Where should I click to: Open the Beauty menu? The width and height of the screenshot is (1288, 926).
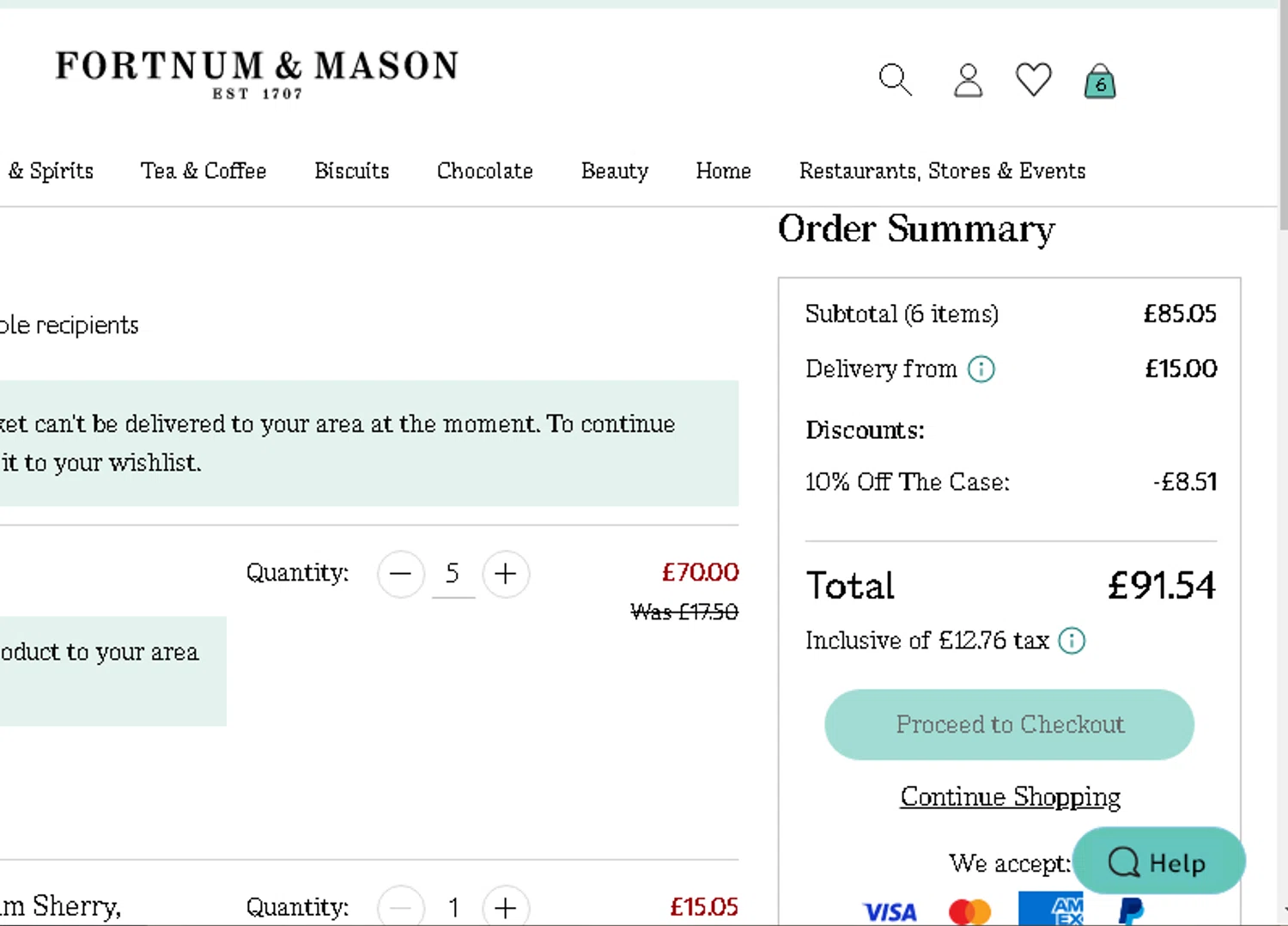615,171
